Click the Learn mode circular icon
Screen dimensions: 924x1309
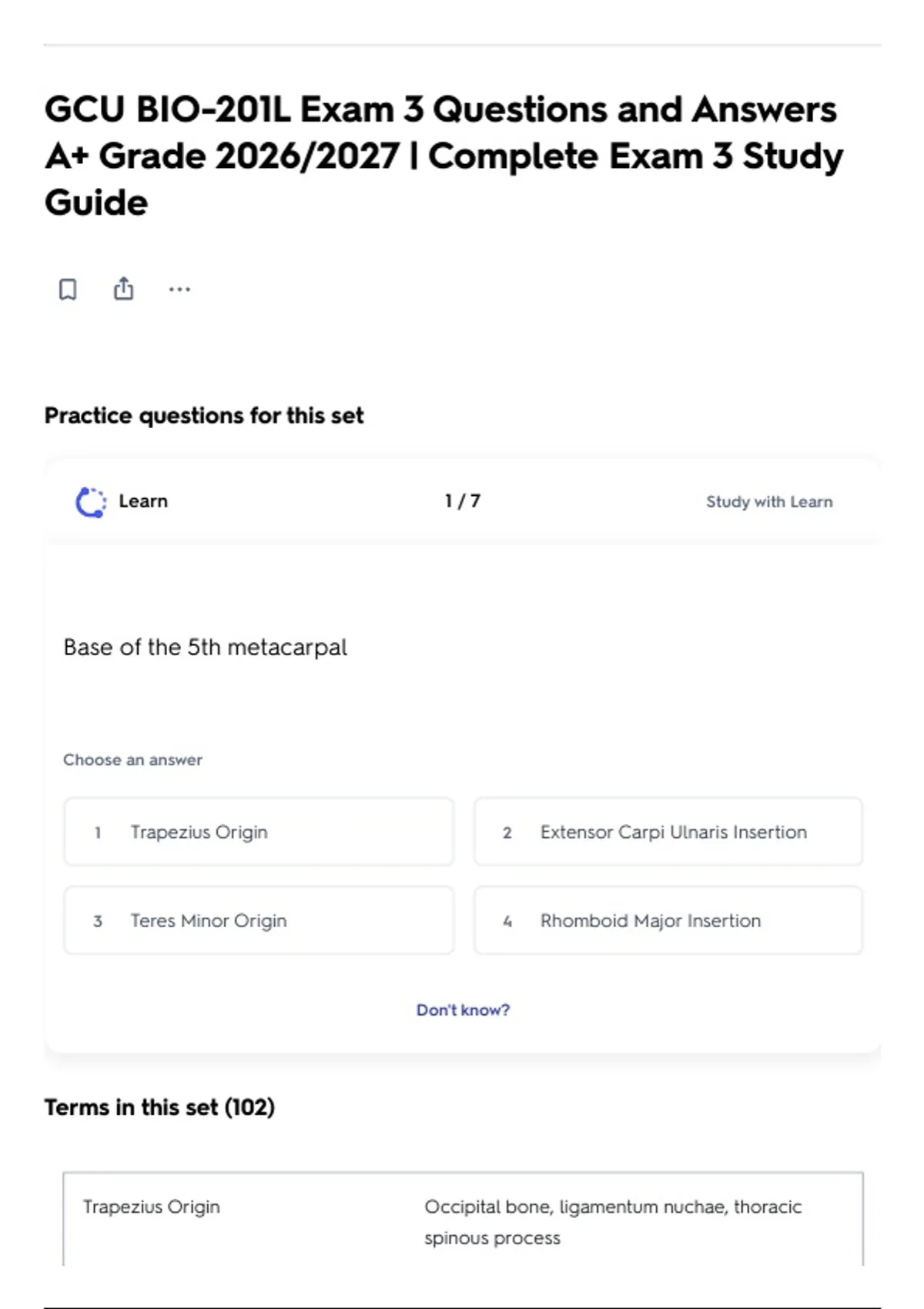(x=91, y=502)
